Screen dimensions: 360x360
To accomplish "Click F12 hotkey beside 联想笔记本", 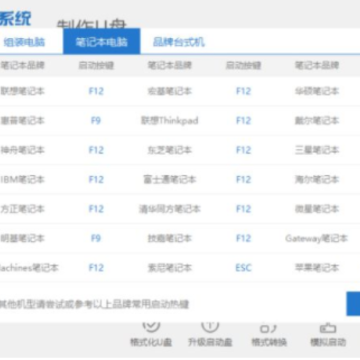I will click(x=96, y=91).
